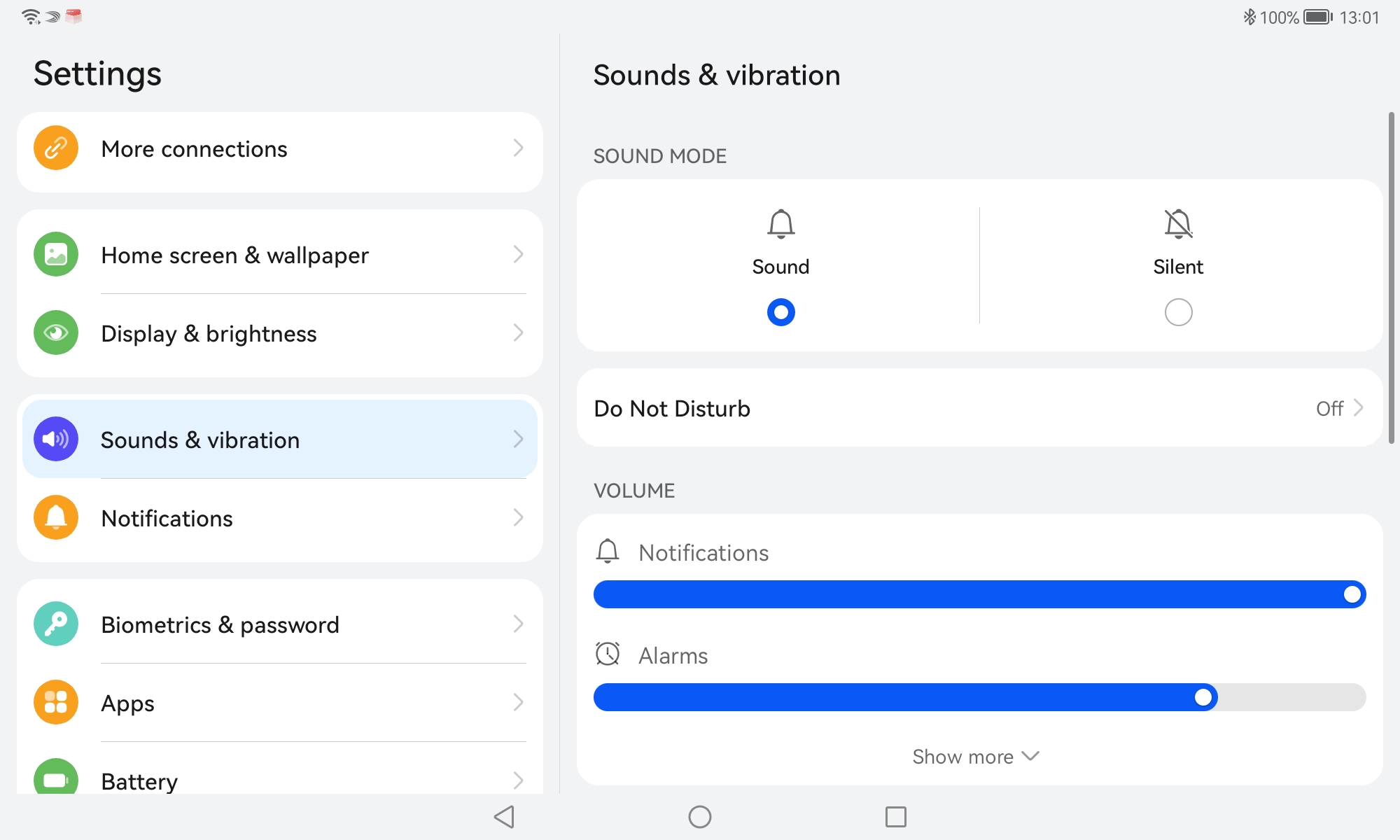Viewport: 1400px width, 840px height.
Task: Click the scrollbar in Sounds & vibration pane
Action: tap(1392, 277)
